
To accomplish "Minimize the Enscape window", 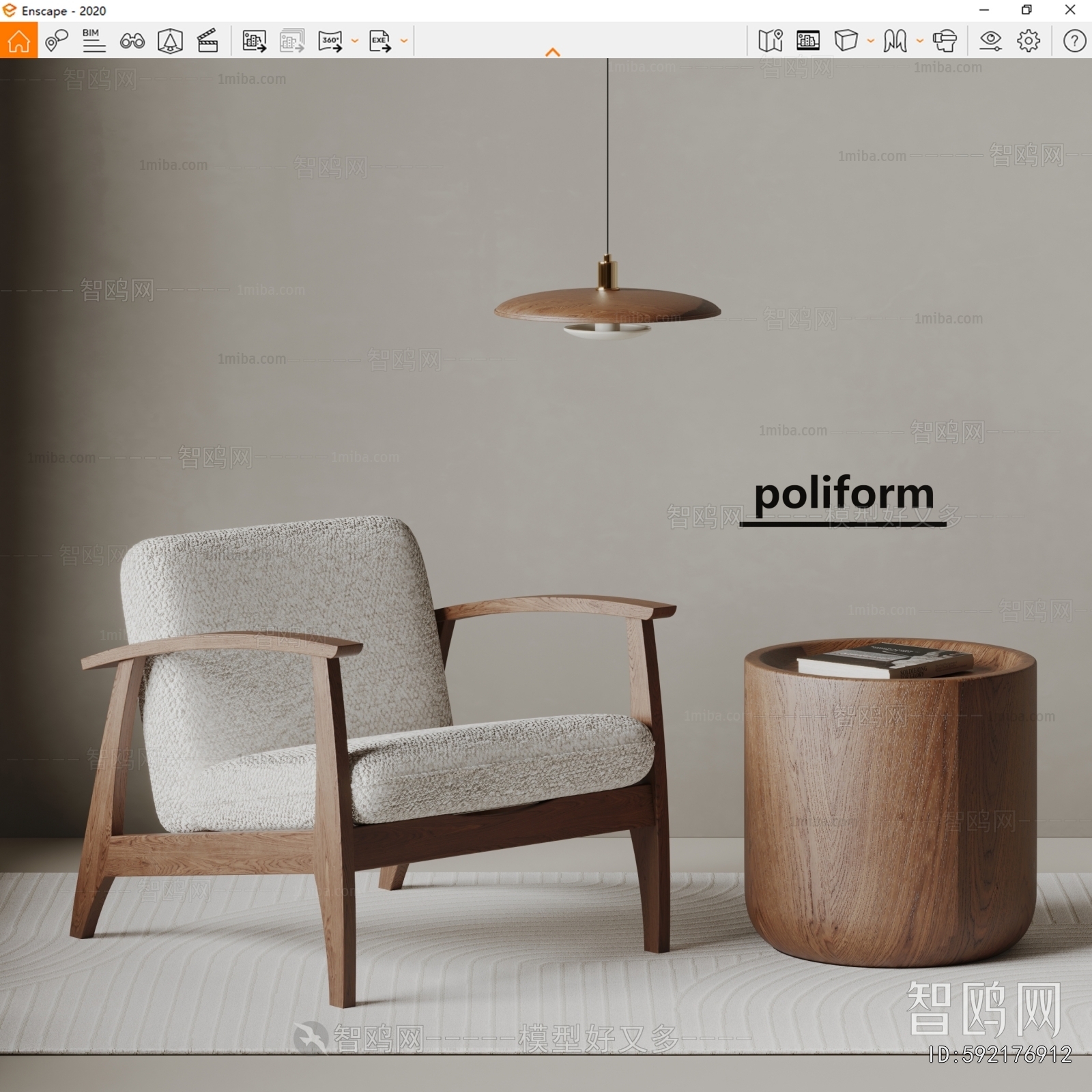I will click(x=984, y=10).
